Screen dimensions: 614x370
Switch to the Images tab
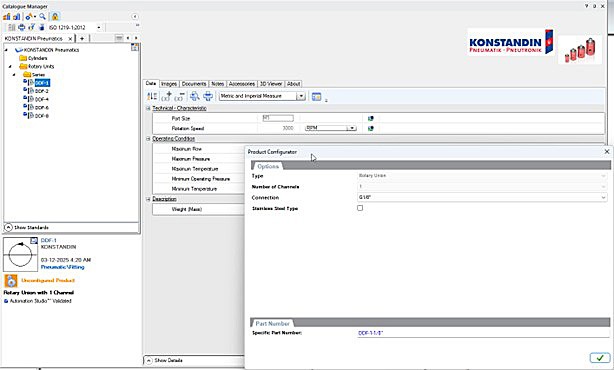(x=169, y=84)
